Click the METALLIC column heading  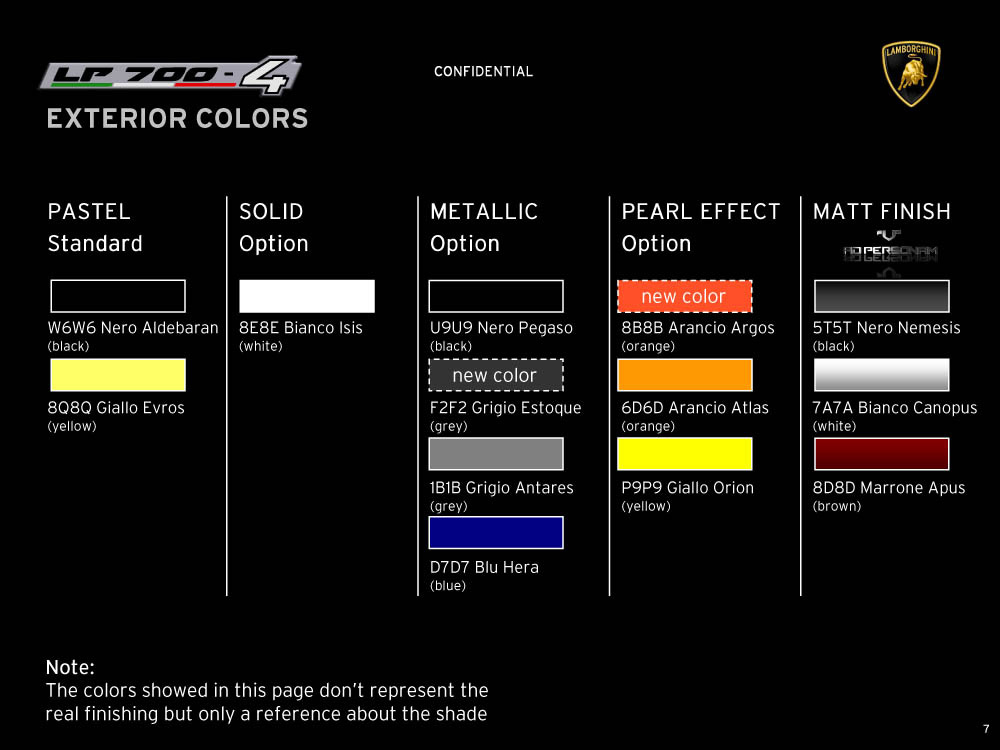484,212
